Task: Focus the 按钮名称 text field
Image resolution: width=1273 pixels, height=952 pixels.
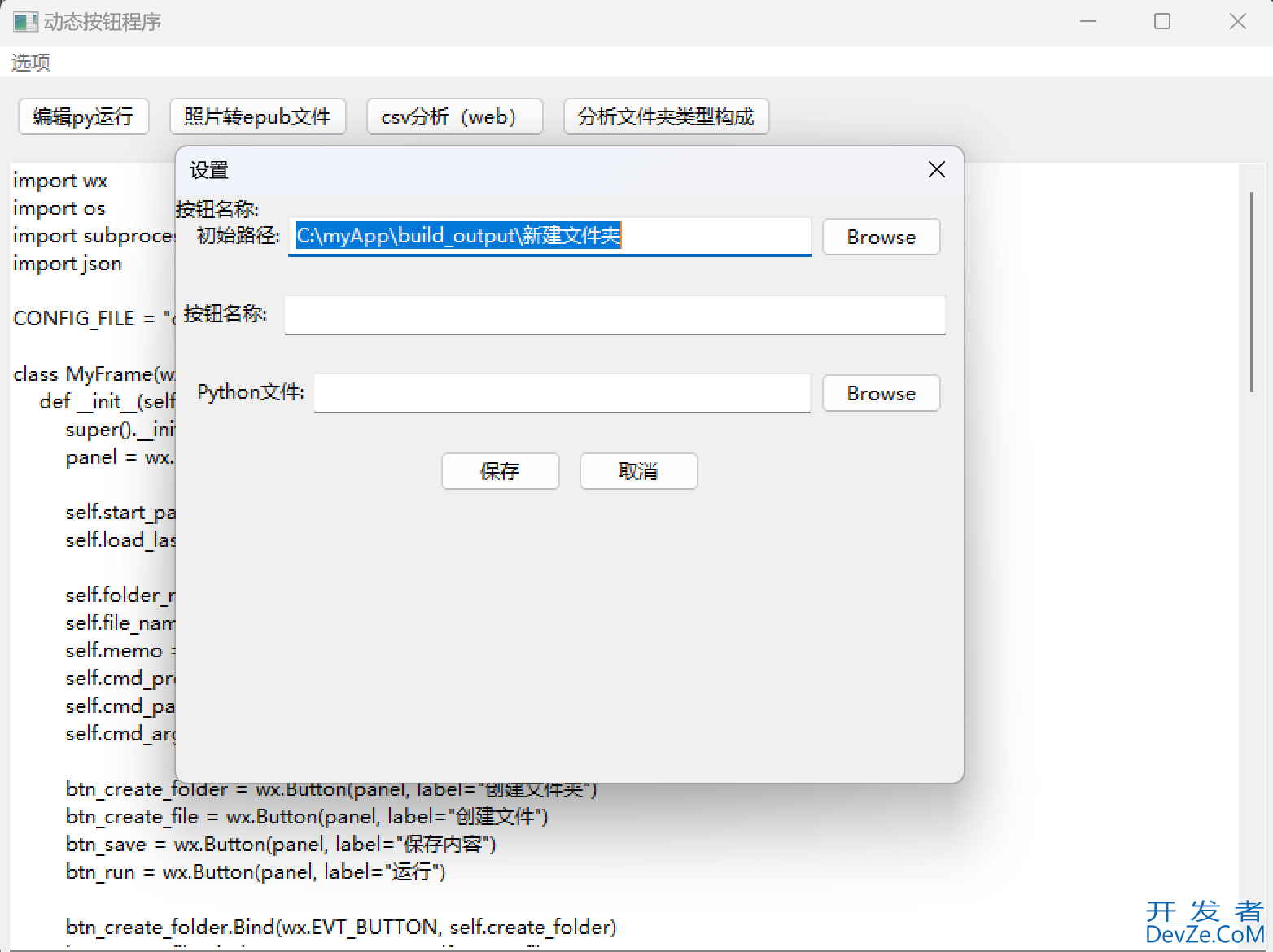Action: click(615, 315)
